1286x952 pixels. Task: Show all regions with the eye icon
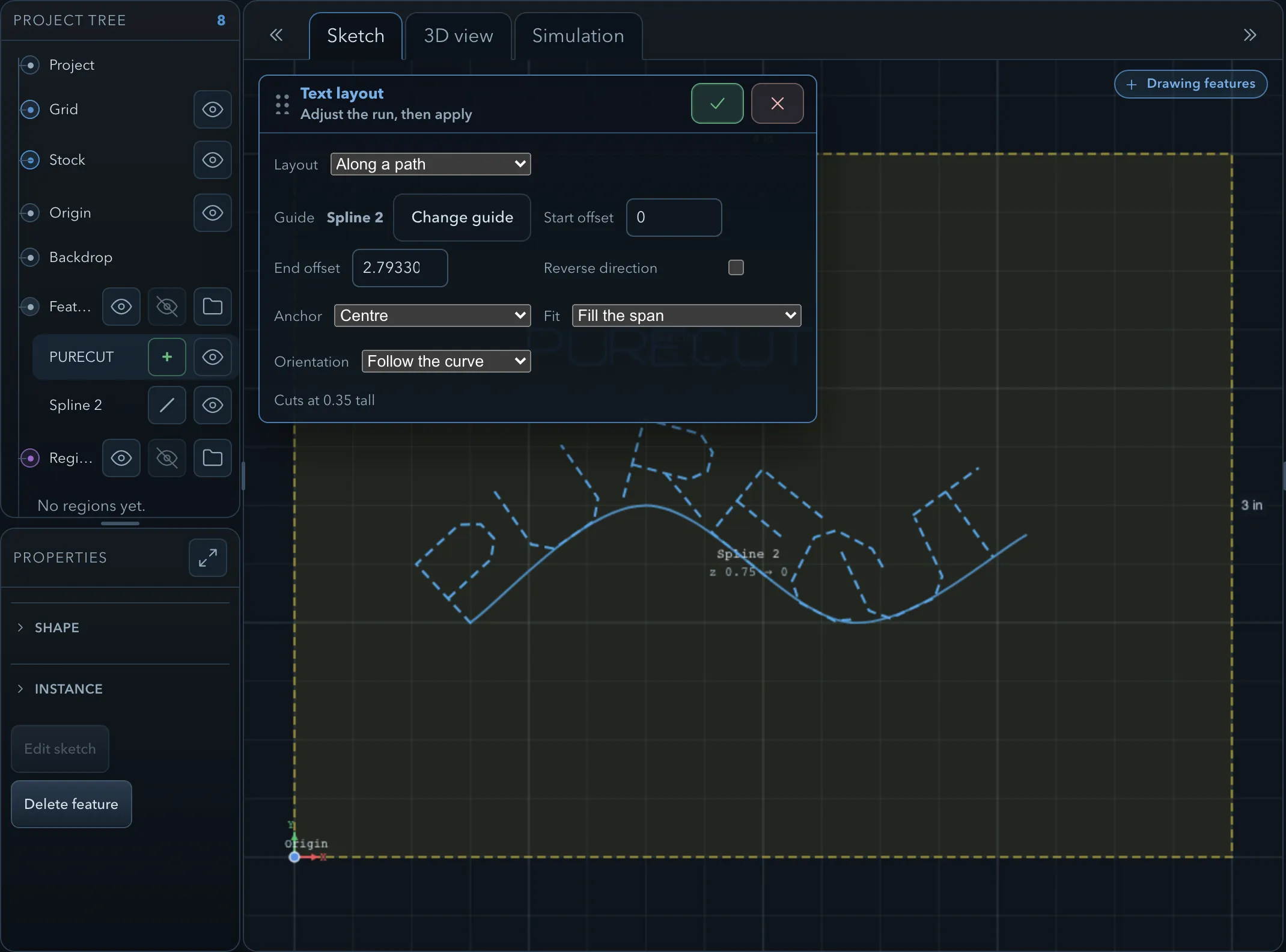click(x=121, y=458)
